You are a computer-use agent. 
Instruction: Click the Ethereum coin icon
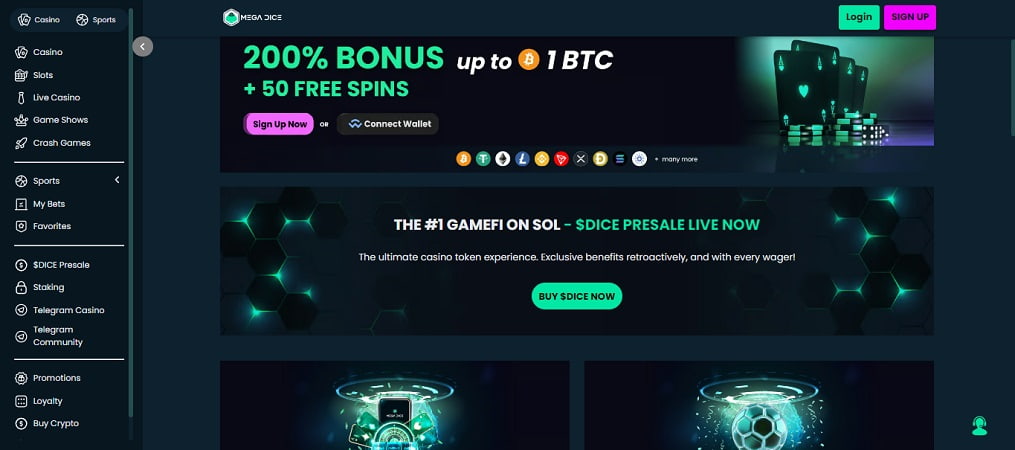click(x=503, y=159)
